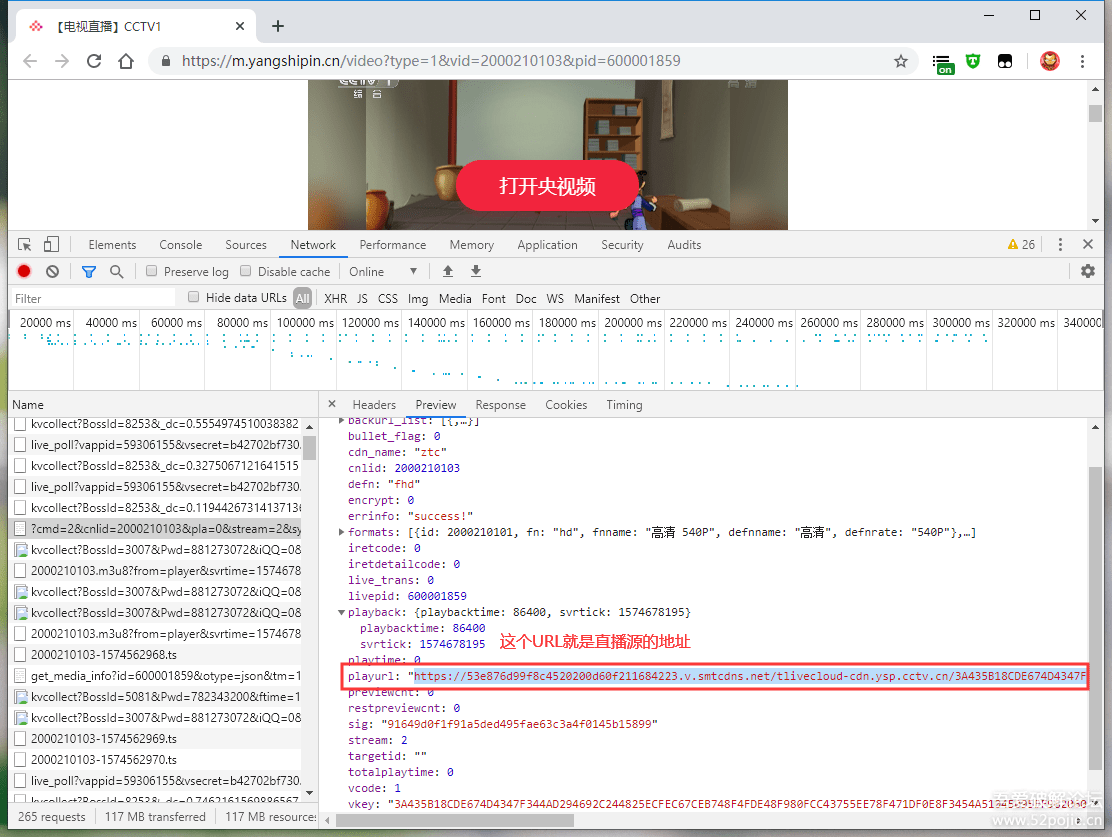Enable the Preserve log checkbox
Screen dimensions: 1112x837
[x=152, y=271]
